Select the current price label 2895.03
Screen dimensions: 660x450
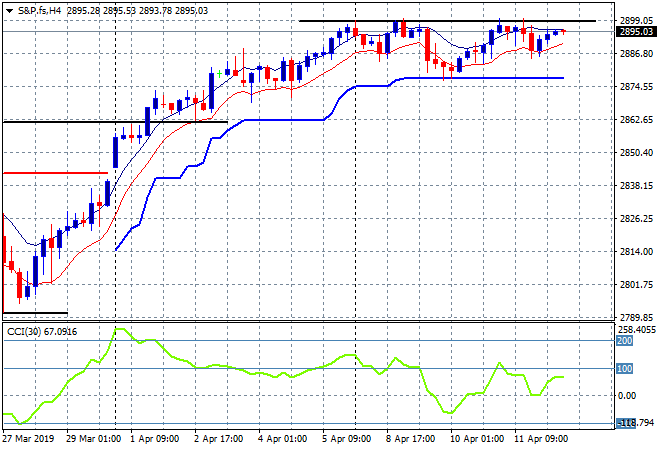pos(636,32)
